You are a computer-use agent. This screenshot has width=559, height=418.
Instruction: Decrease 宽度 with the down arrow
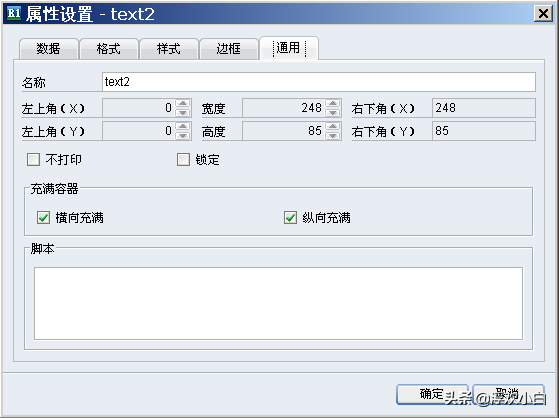point(333,112)
